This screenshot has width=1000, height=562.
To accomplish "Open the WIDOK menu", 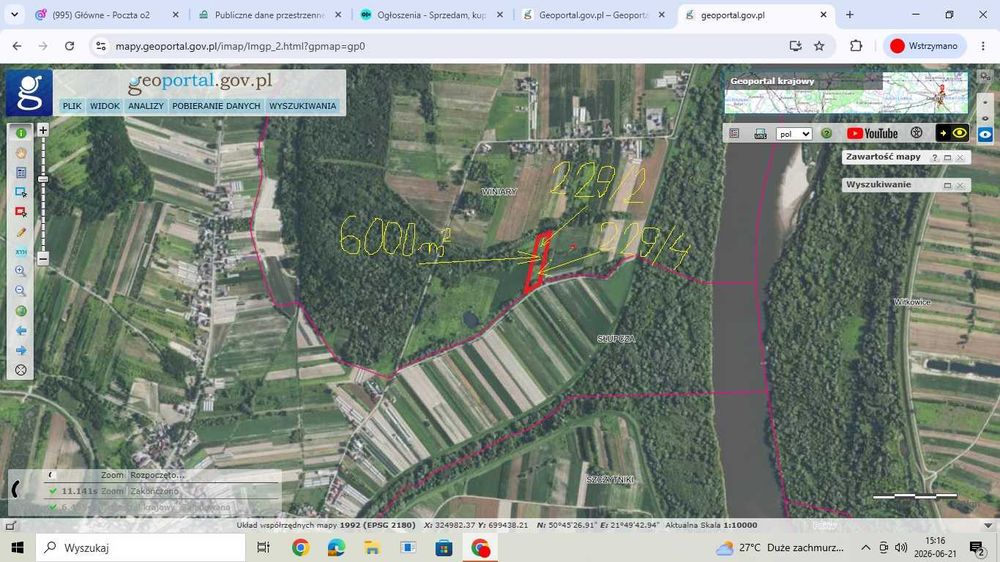I will pos(105,106).
